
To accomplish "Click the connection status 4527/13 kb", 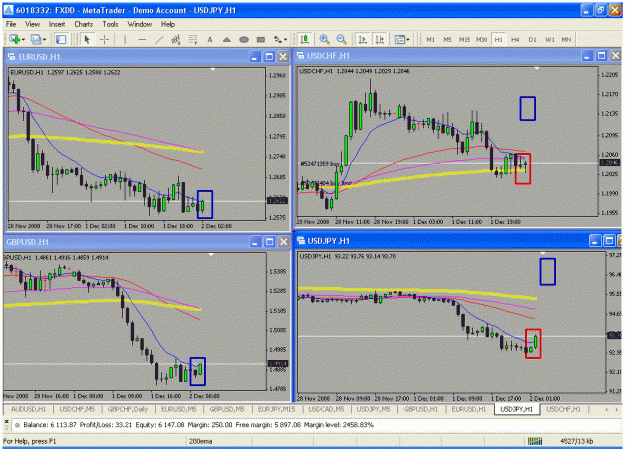I will pos(576,441).
